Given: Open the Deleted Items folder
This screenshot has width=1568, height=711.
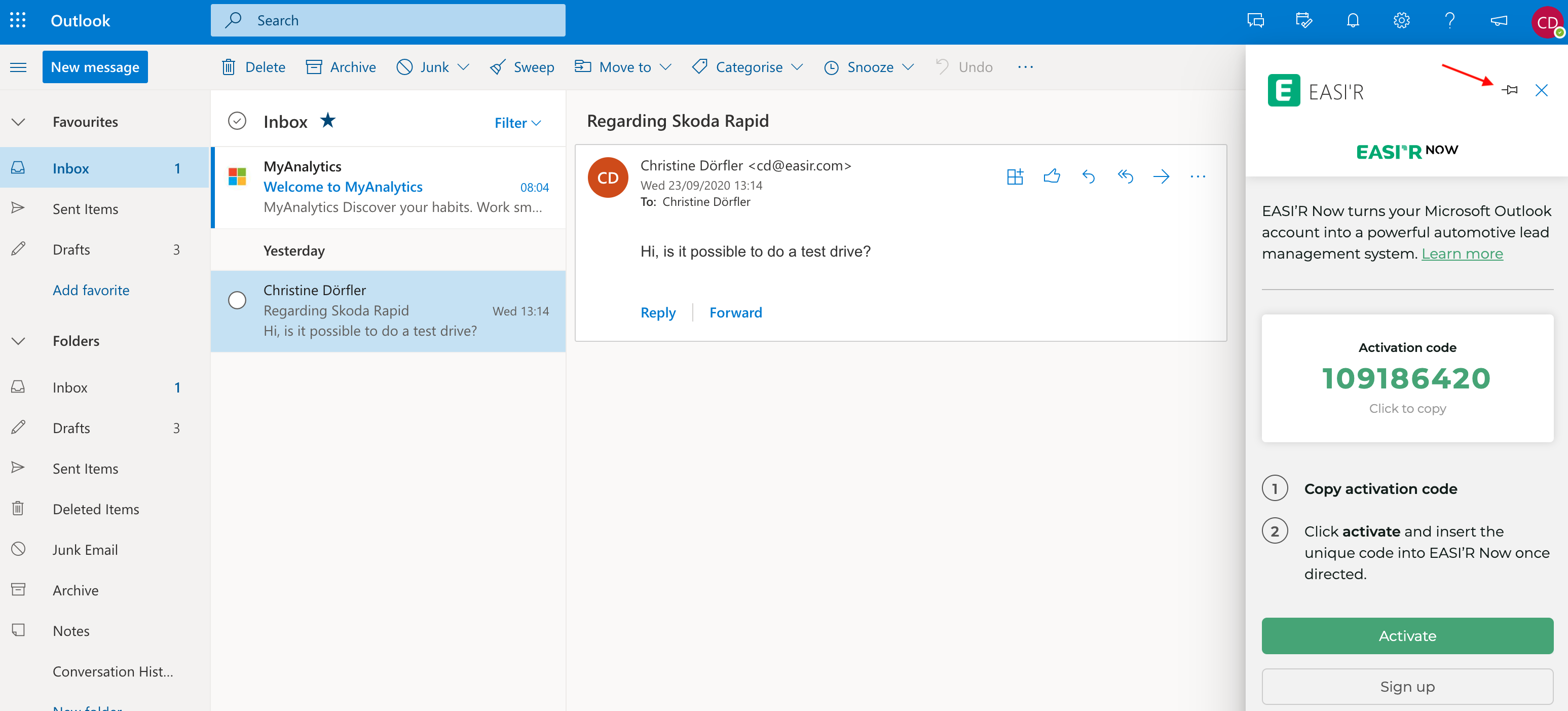Looking at the screenshot, I should point(105,509).
